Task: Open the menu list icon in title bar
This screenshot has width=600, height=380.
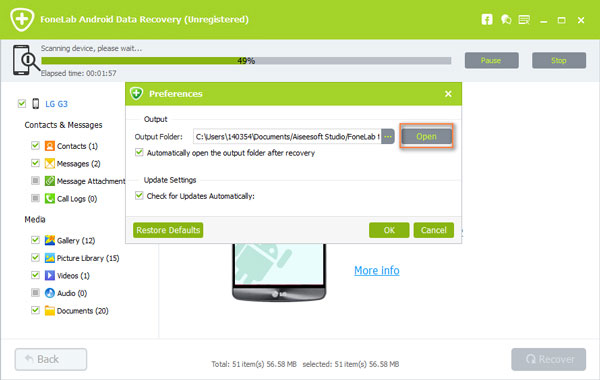Action: tap(524, 19)
